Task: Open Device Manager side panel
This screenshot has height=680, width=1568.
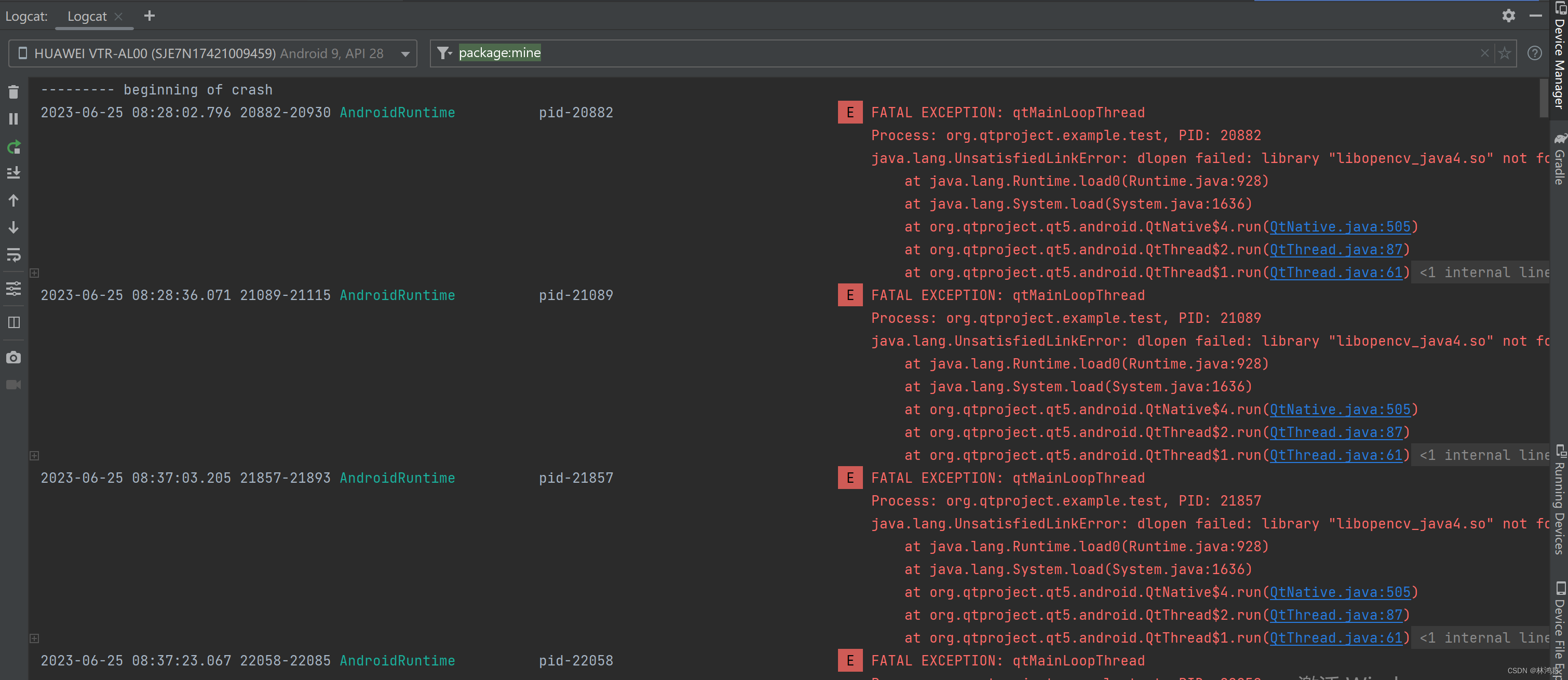Action: [1560, 55]
